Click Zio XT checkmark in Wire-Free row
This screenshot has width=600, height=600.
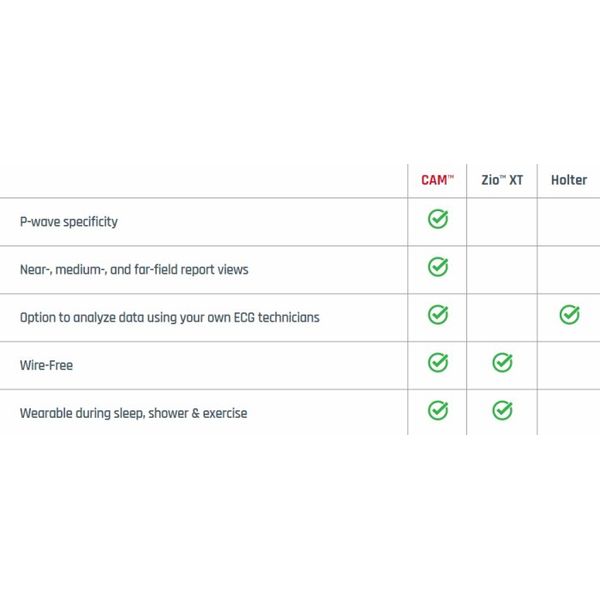pos(502,362)
